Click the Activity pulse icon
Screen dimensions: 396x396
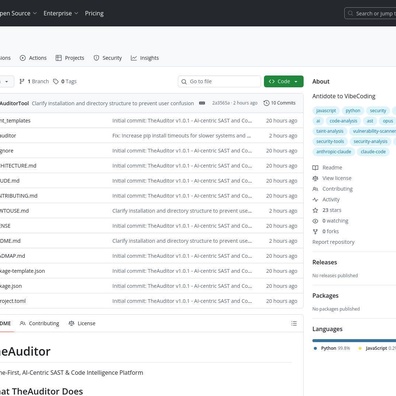tap(315, 199)
